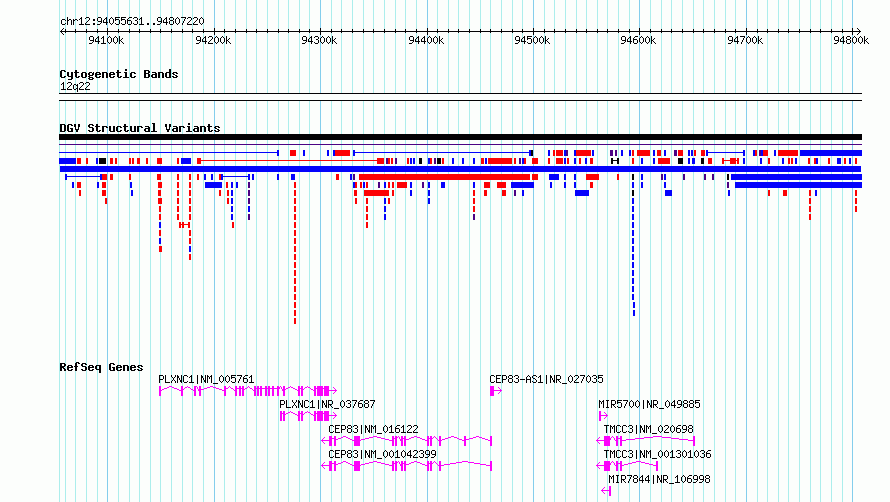The image size is (890, 502).
Task: Click the TMCC3 NM_001301036 gene glyph
Action: pos(627,466)
